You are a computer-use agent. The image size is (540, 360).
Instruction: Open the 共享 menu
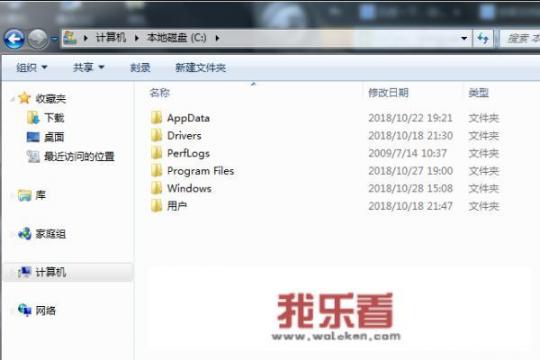[x=89, y=67]
